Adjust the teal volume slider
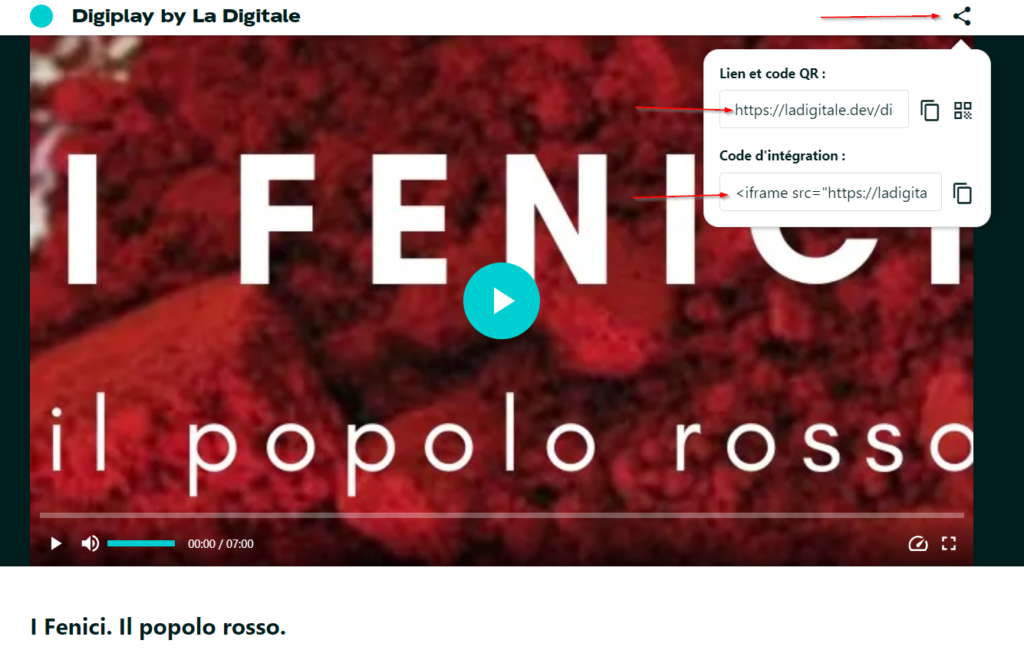Image resolution: width=1024 pixels, height=660 pixels. (141, 543)
